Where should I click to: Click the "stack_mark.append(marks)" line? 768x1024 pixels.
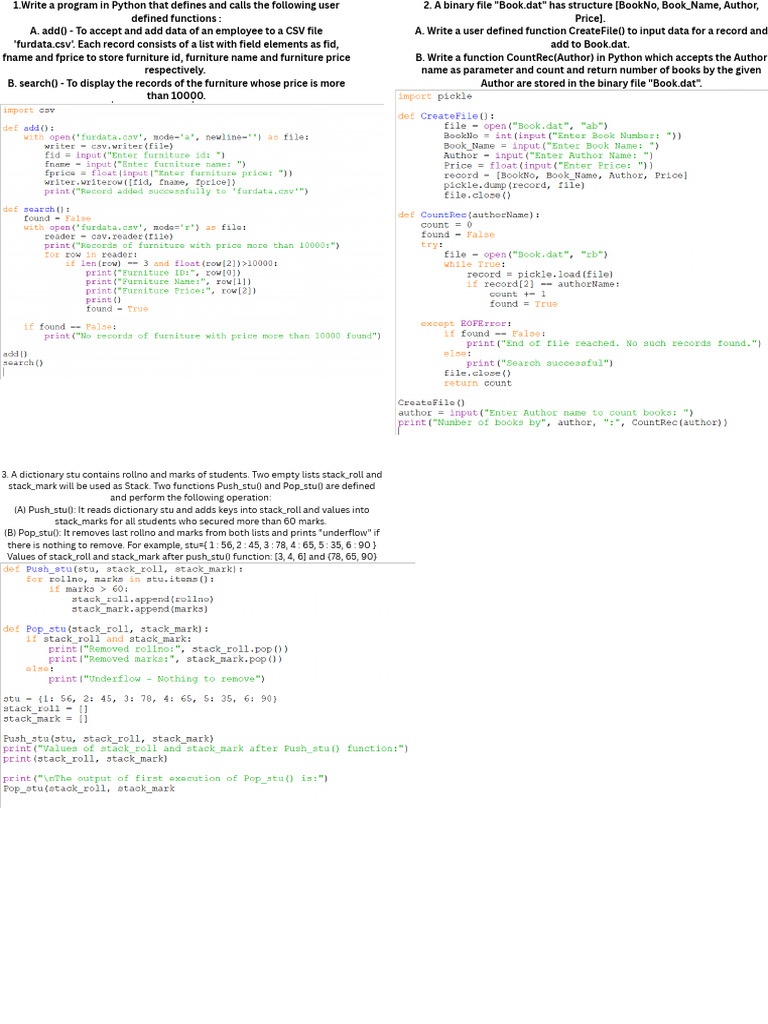point(140,609)
